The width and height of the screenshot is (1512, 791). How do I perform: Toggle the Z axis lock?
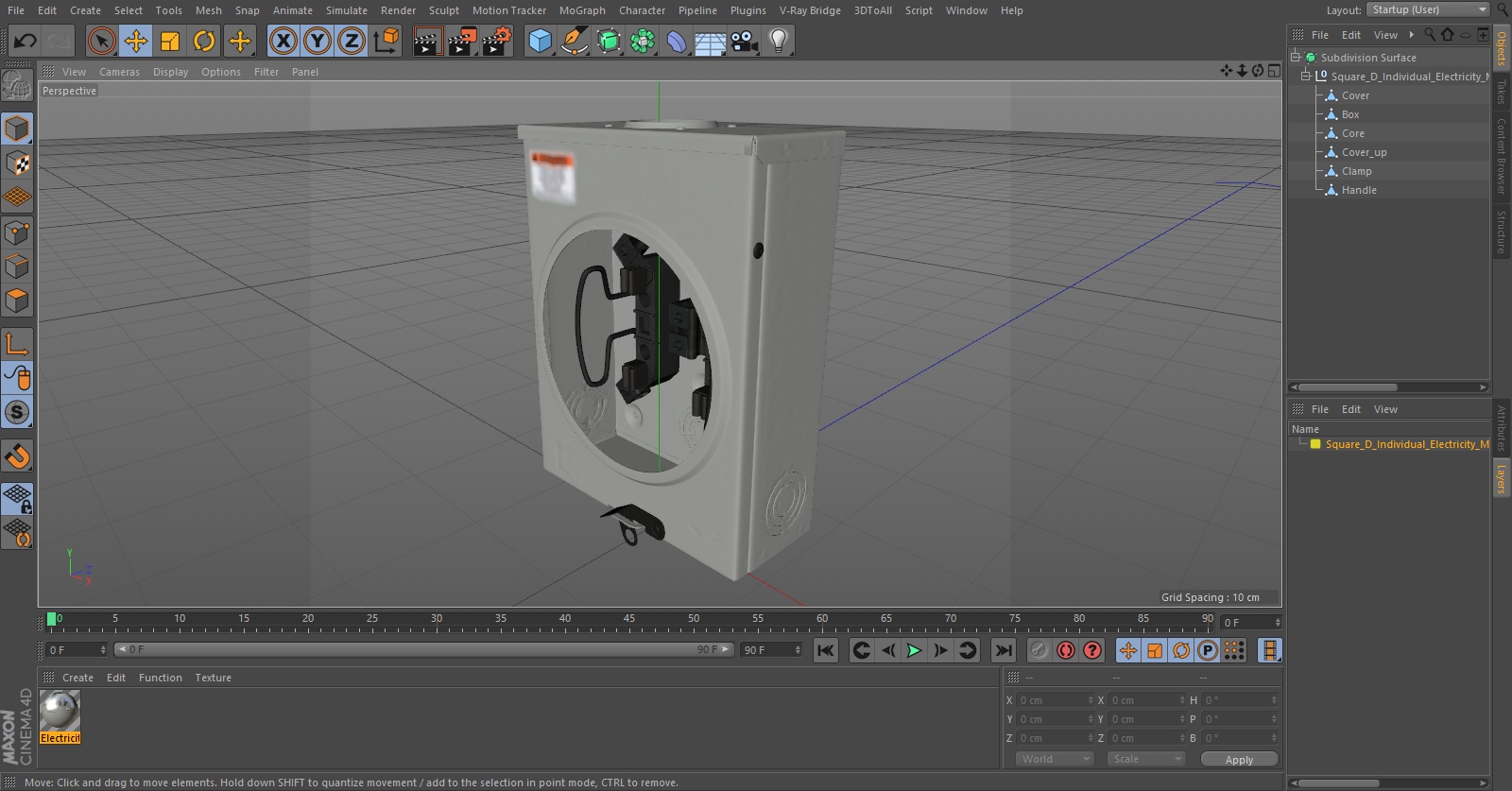pyautogui.click(x=352, y=41)
